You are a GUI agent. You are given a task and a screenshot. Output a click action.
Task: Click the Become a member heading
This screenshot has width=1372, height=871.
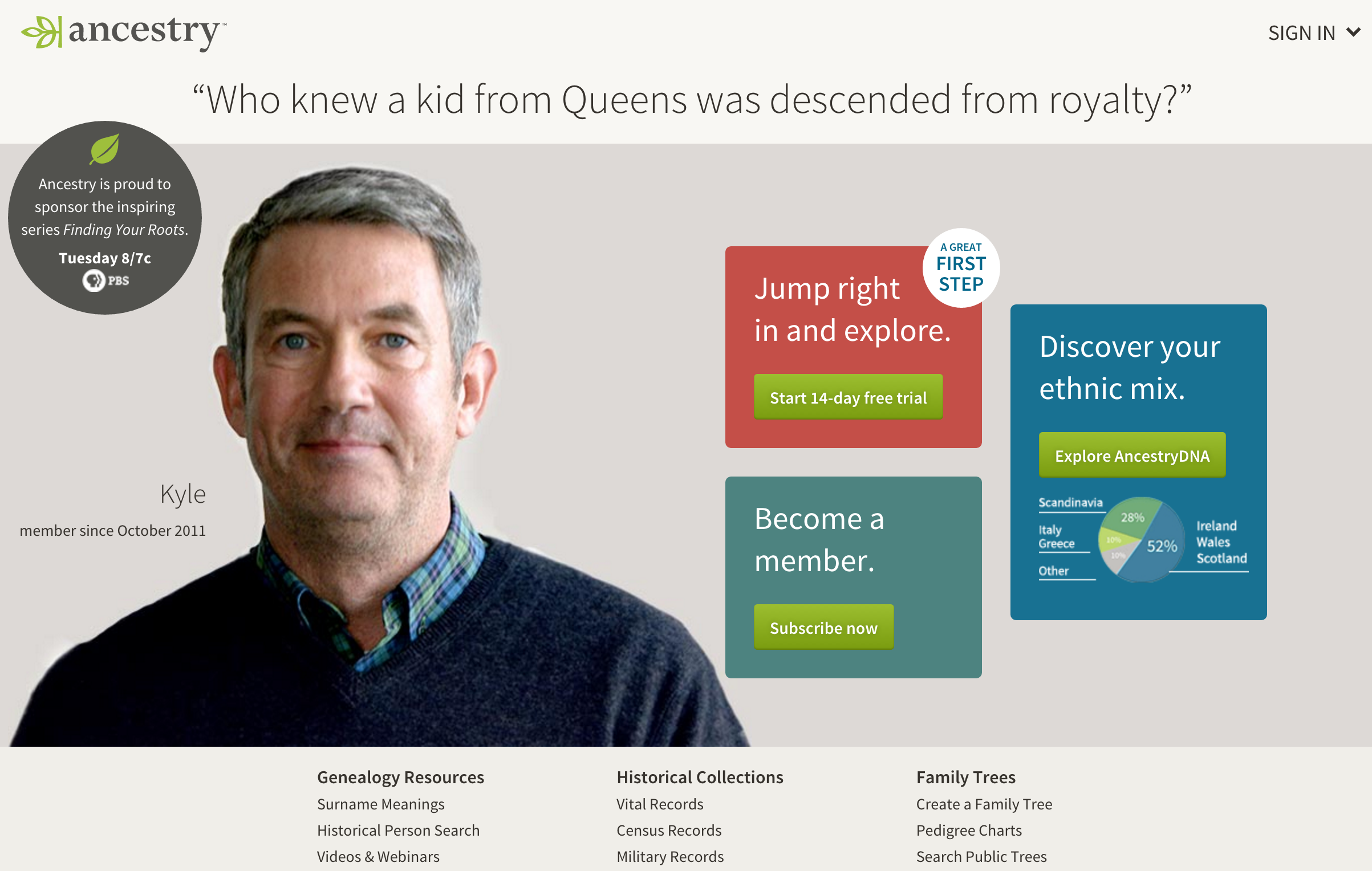pyautogui.click(x=819, y=539)
